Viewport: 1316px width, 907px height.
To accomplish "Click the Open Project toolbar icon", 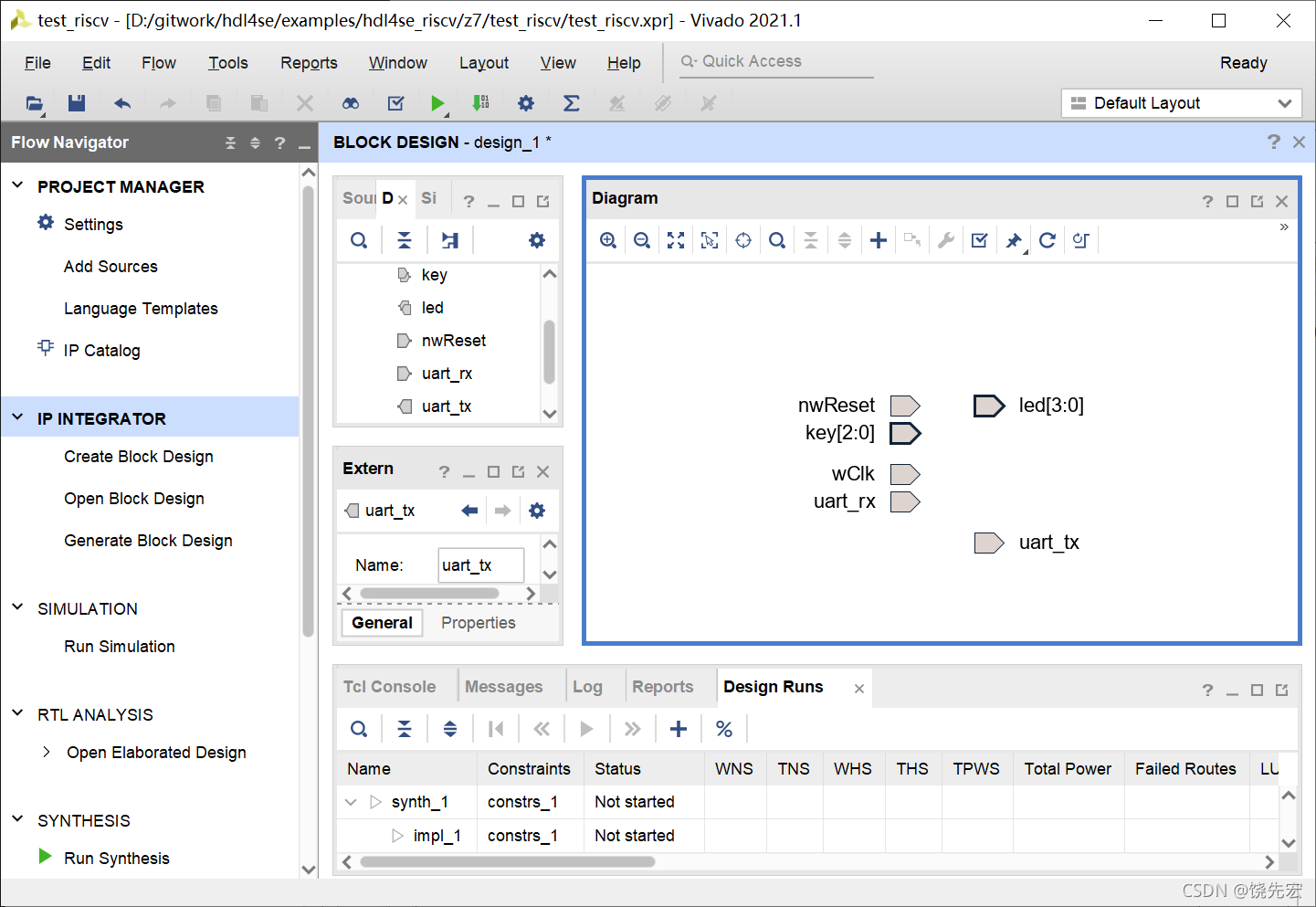I will [35, 103].
